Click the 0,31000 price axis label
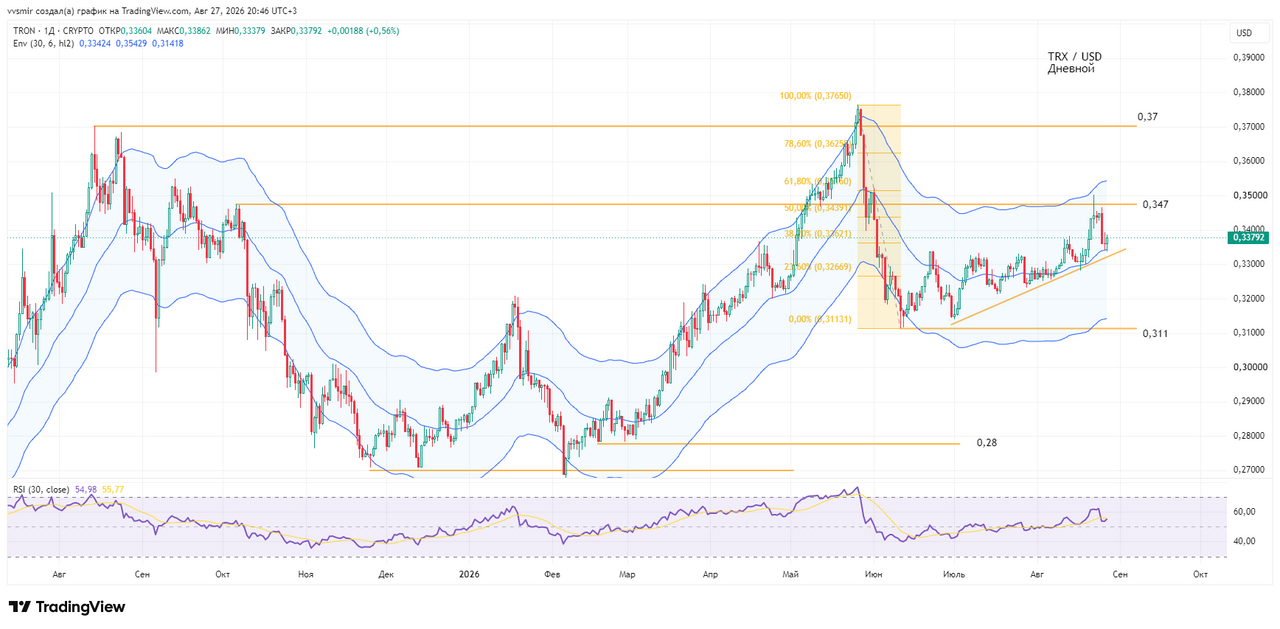Screen dimensions: 1280x629 (1249, 332)
